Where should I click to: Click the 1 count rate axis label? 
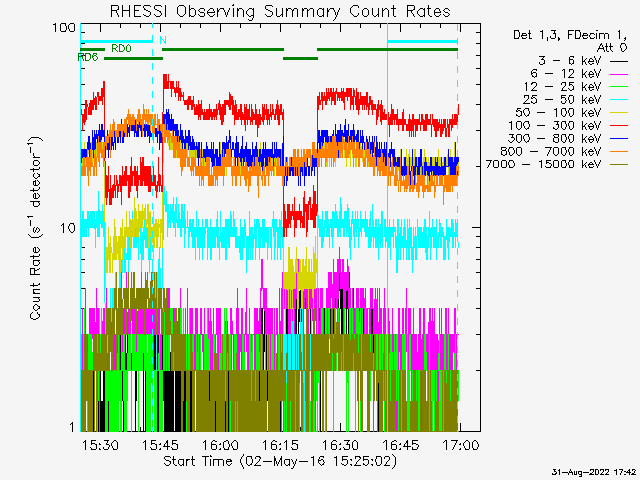pos(72,427)
